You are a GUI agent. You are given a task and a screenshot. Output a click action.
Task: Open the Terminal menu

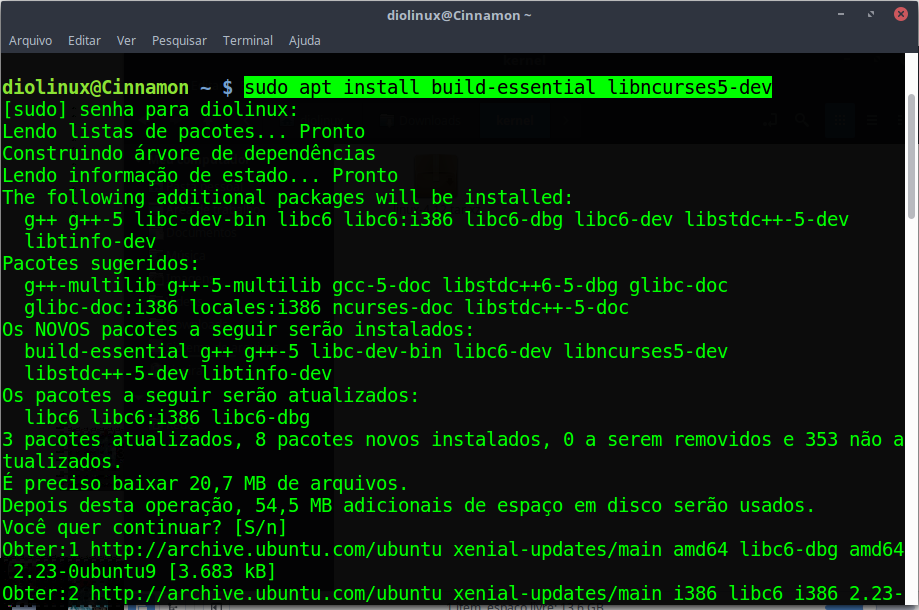tap(248, 40)
